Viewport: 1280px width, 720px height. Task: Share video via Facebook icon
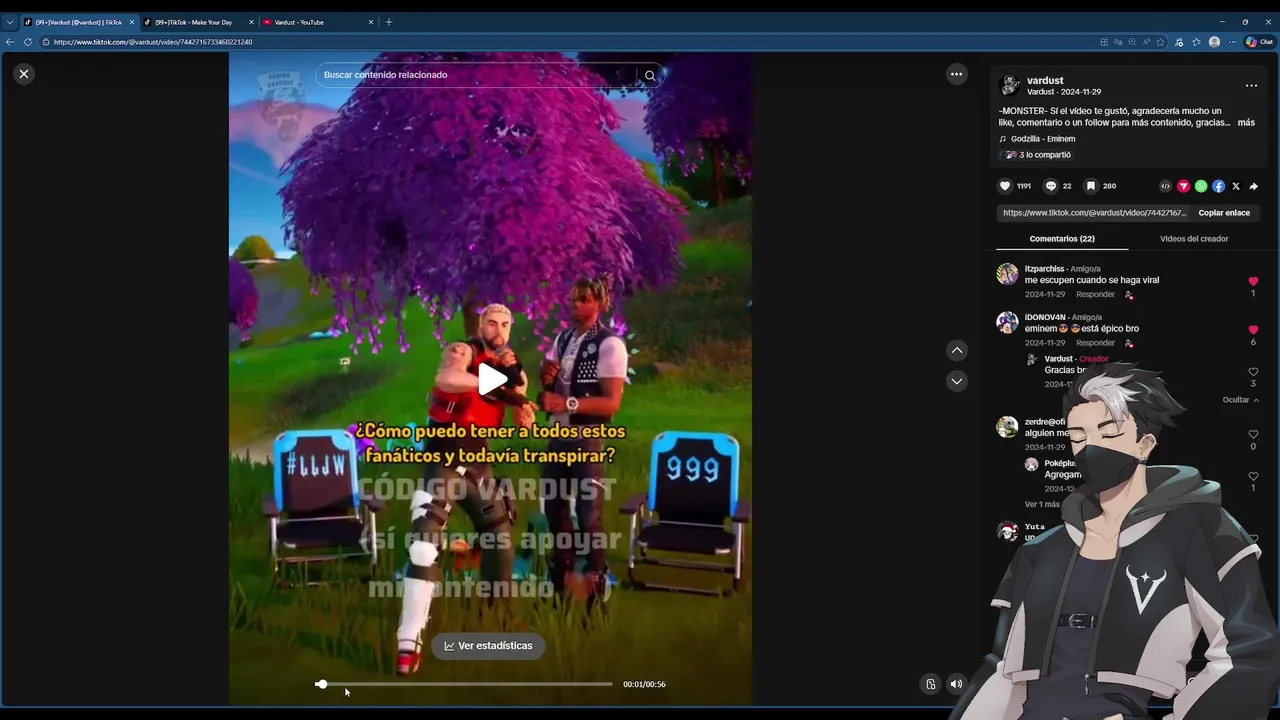coord(1218,186)
